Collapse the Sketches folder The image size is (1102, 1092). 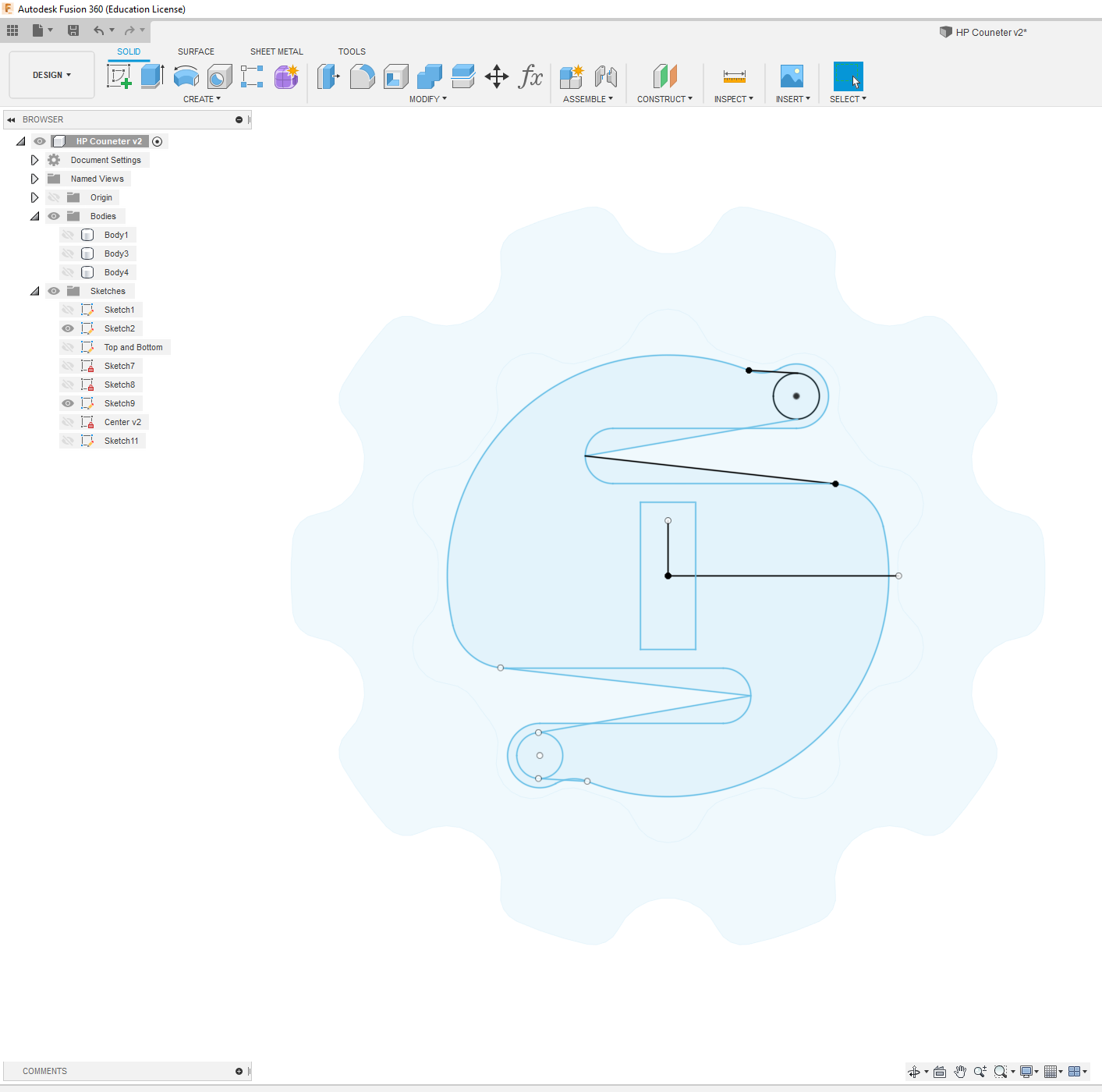pos(34,291)
